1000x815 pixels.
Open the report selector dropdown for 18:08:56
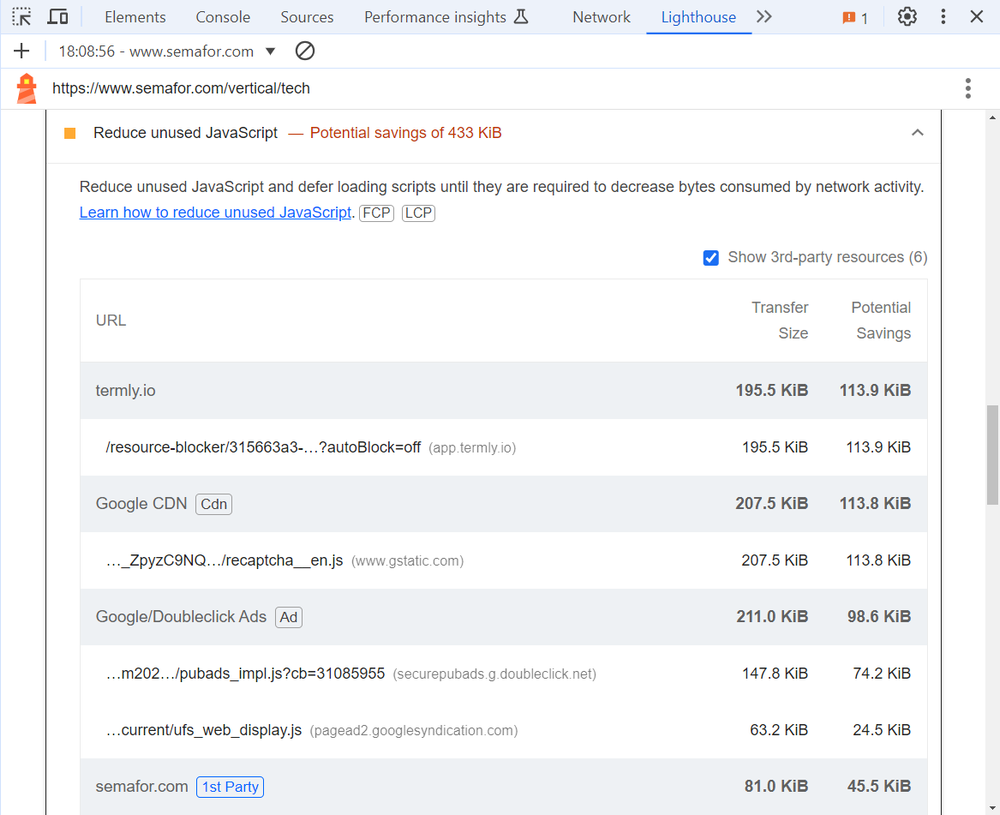click(167, 52)
